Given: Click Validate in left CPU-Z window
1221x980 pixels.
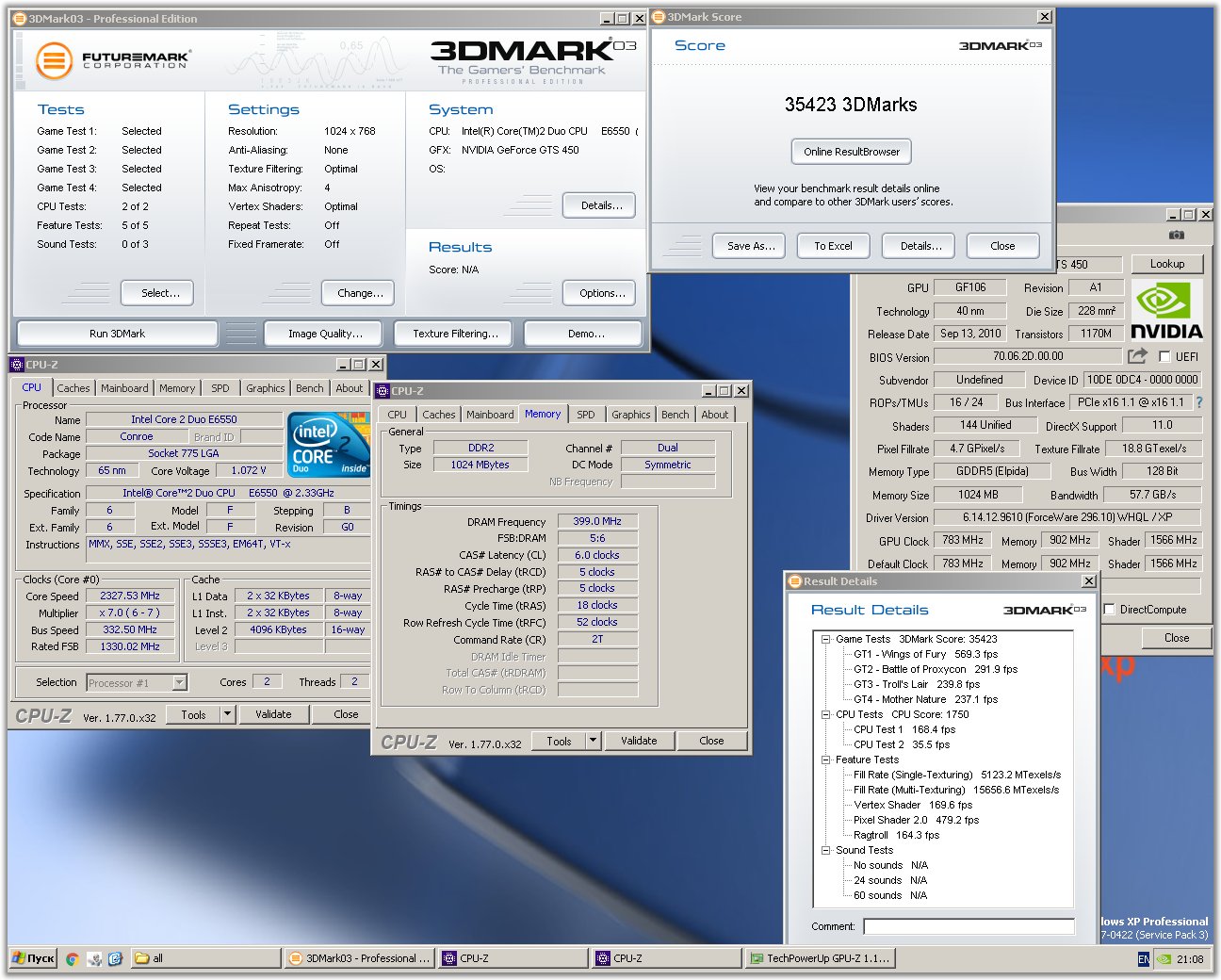Looking at the screenshot, I should pyautogui.click(x=273, y=714).
